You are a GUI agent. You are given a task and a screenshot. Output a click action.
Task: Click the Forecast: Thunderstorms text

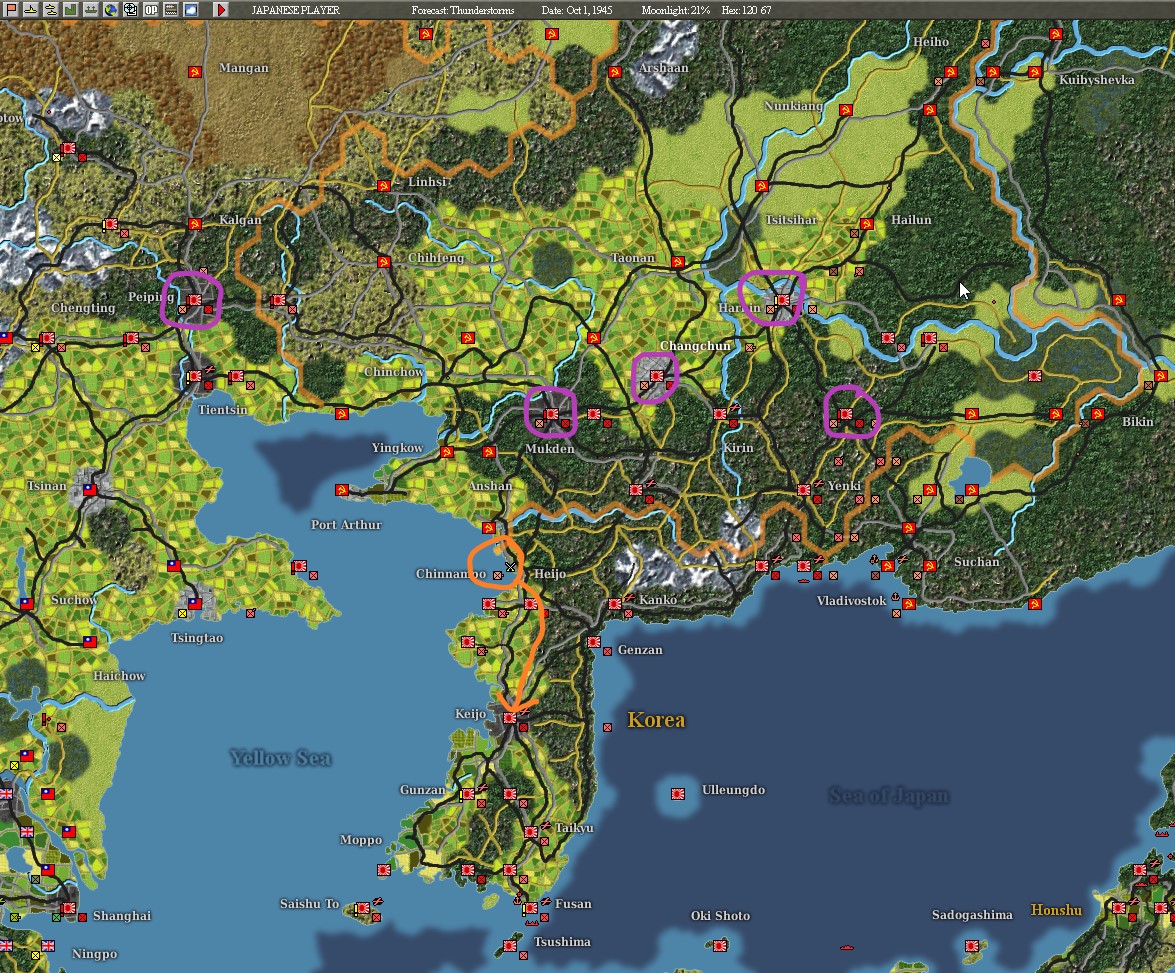[x=462, y=10]
